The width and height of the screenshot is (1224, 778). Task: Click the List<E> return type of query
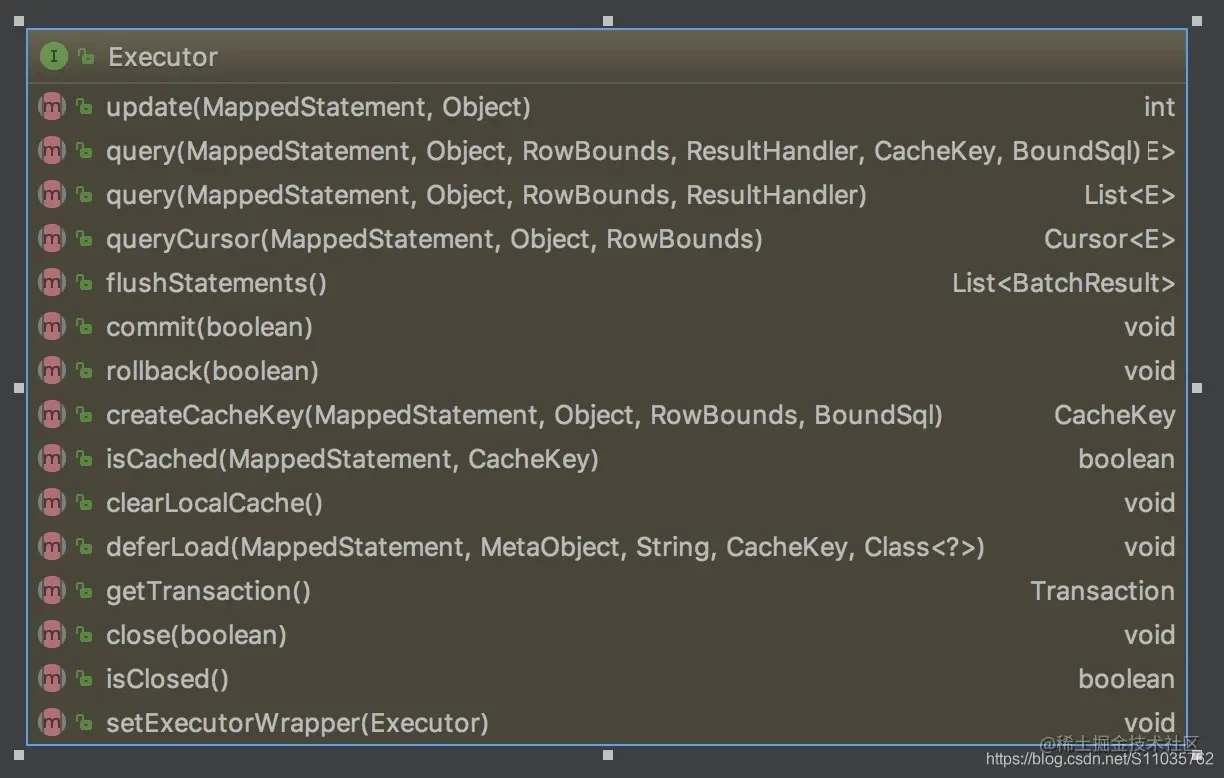[1129, 195]
